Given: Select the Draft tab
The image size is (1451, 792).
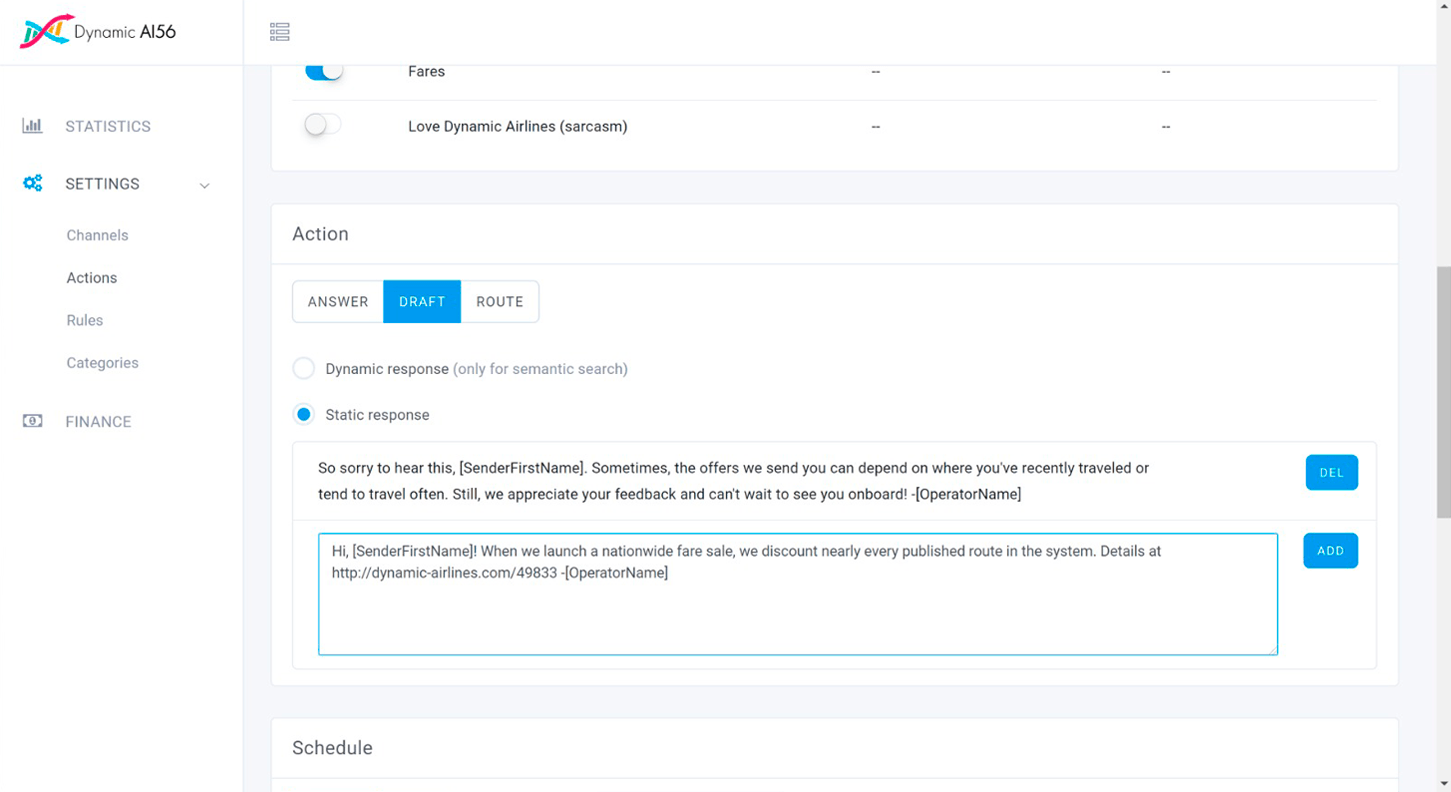Looking at the screenshot, I should [422, 302].
